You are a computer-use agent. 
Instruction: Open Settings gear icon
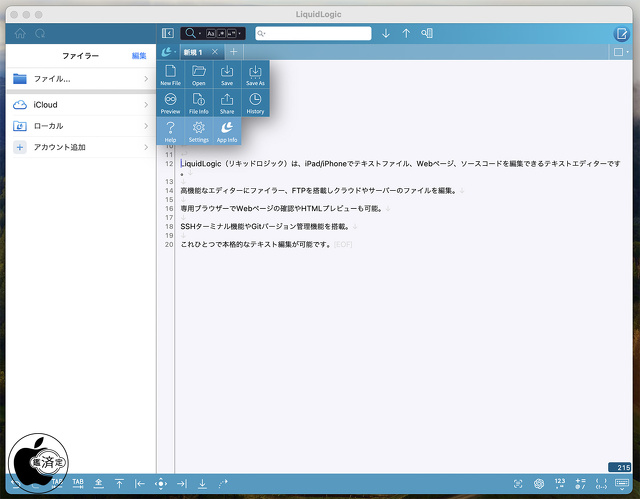tap(199, 131)
